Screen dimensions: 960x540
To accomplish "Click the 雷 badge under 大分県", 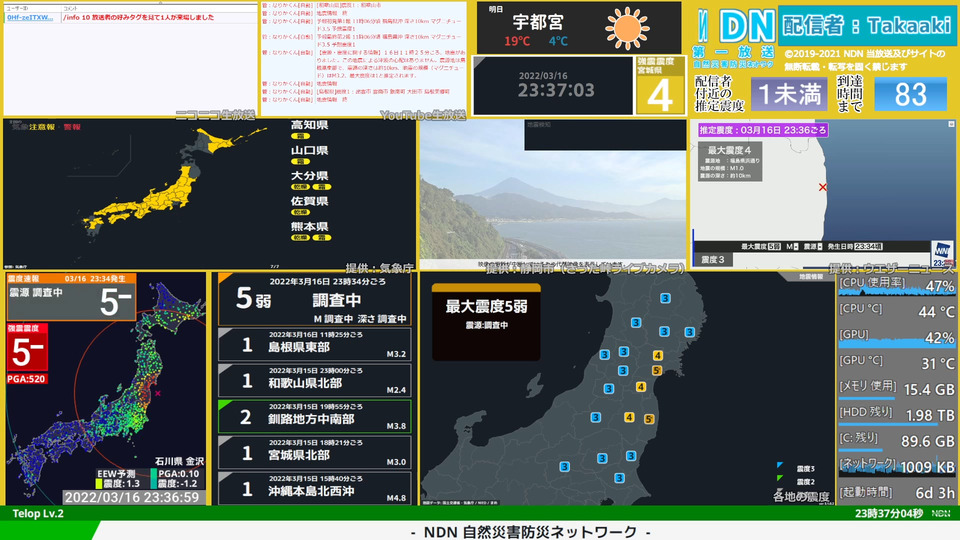I will point(321,187).
